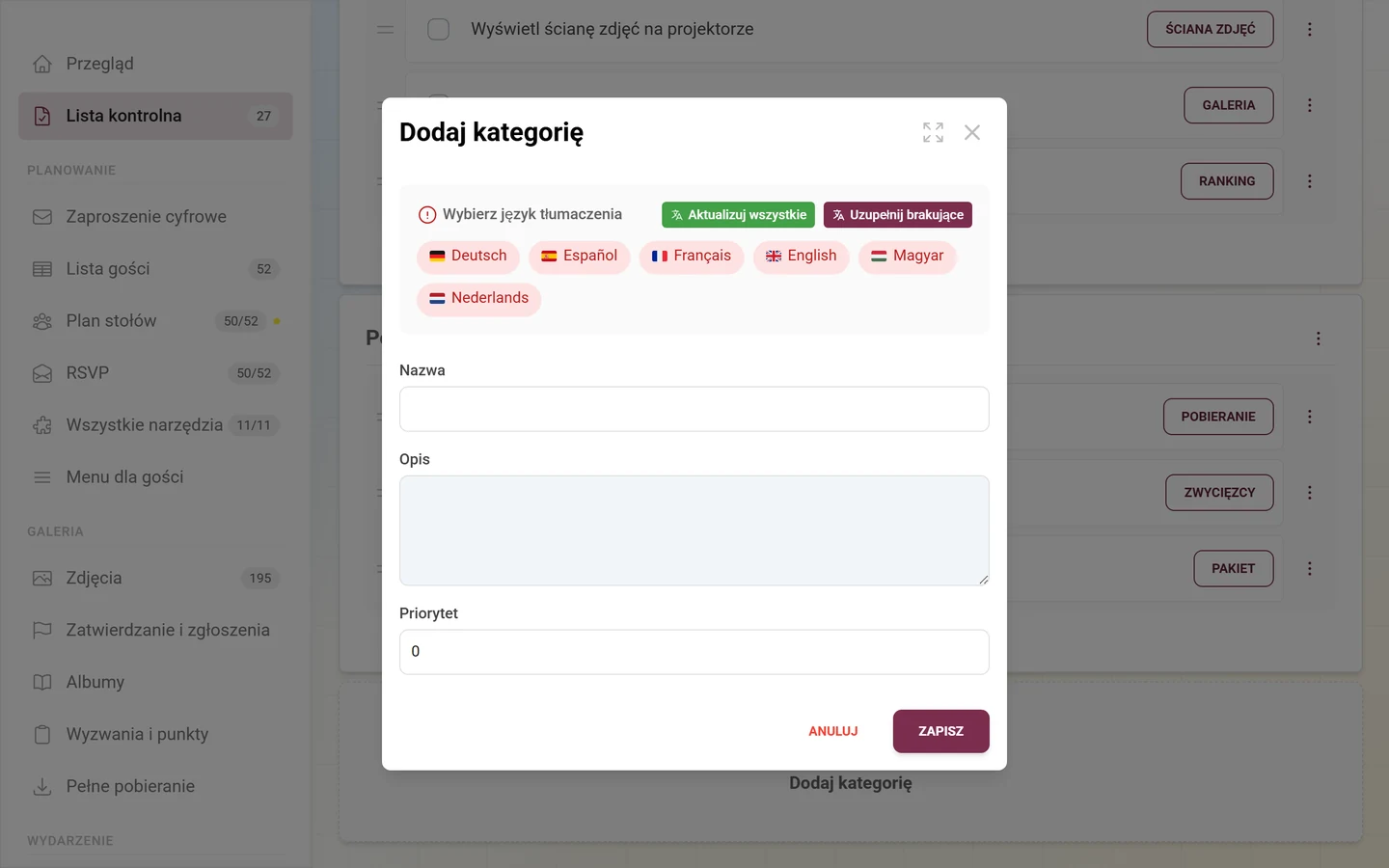Image resolution: width=1389 pixels, height=868 pixels.
Task: Open the Plan stołów icon
Action: coord(42,321)
